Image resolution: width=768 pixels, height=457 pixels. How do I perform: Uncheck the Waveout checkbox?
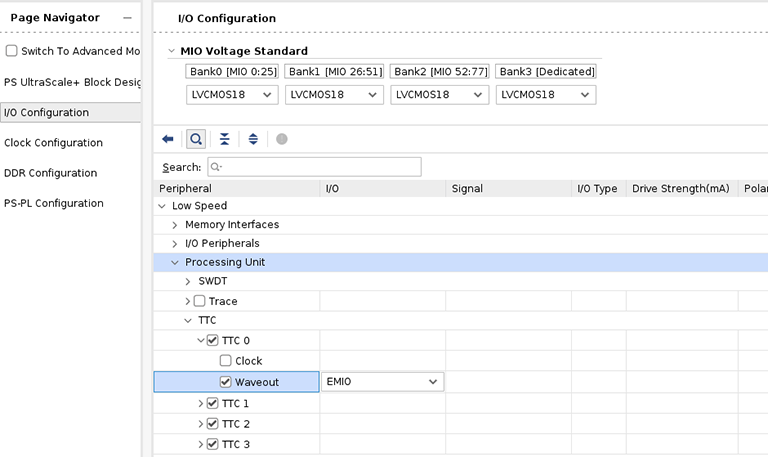tap(226, 382)
